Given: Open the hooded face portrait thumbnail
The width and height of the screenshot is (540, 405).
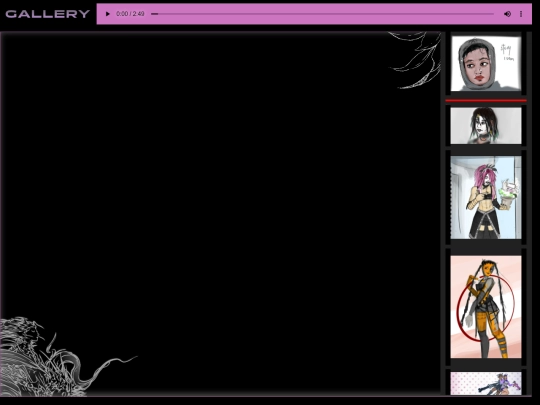Looking at the screenshot, I should pyautogui.click(x=486, y=63).
